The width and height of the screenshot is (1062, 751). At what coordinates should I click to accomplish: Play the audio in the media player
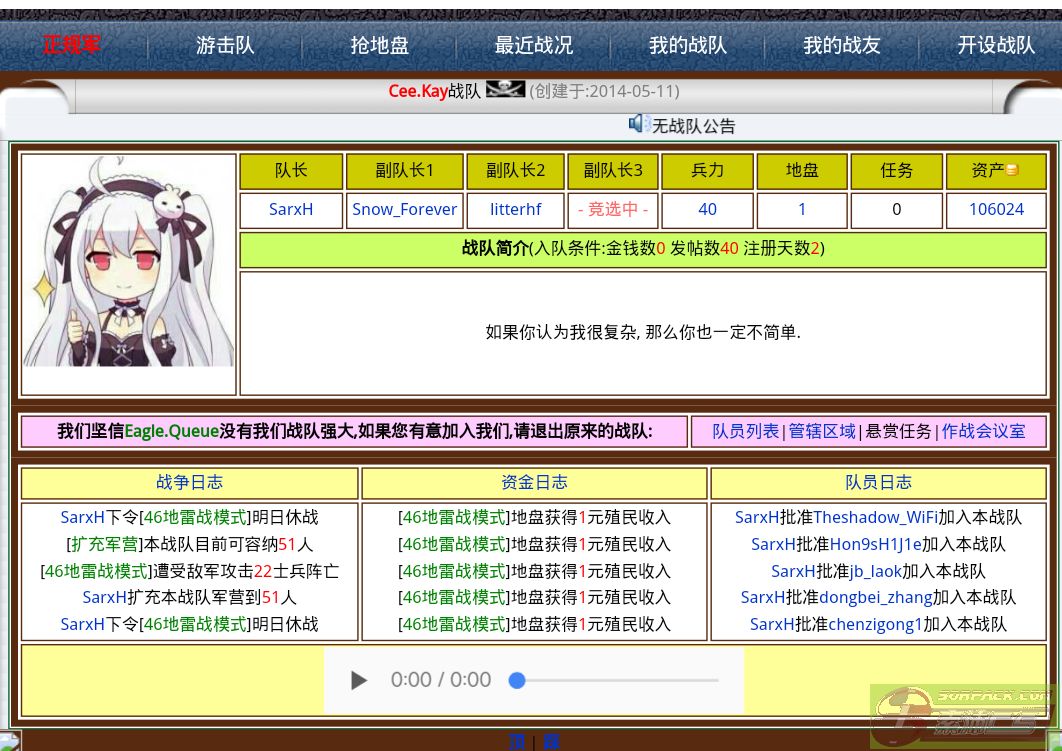pyautogui.click(x=358, y=680)
